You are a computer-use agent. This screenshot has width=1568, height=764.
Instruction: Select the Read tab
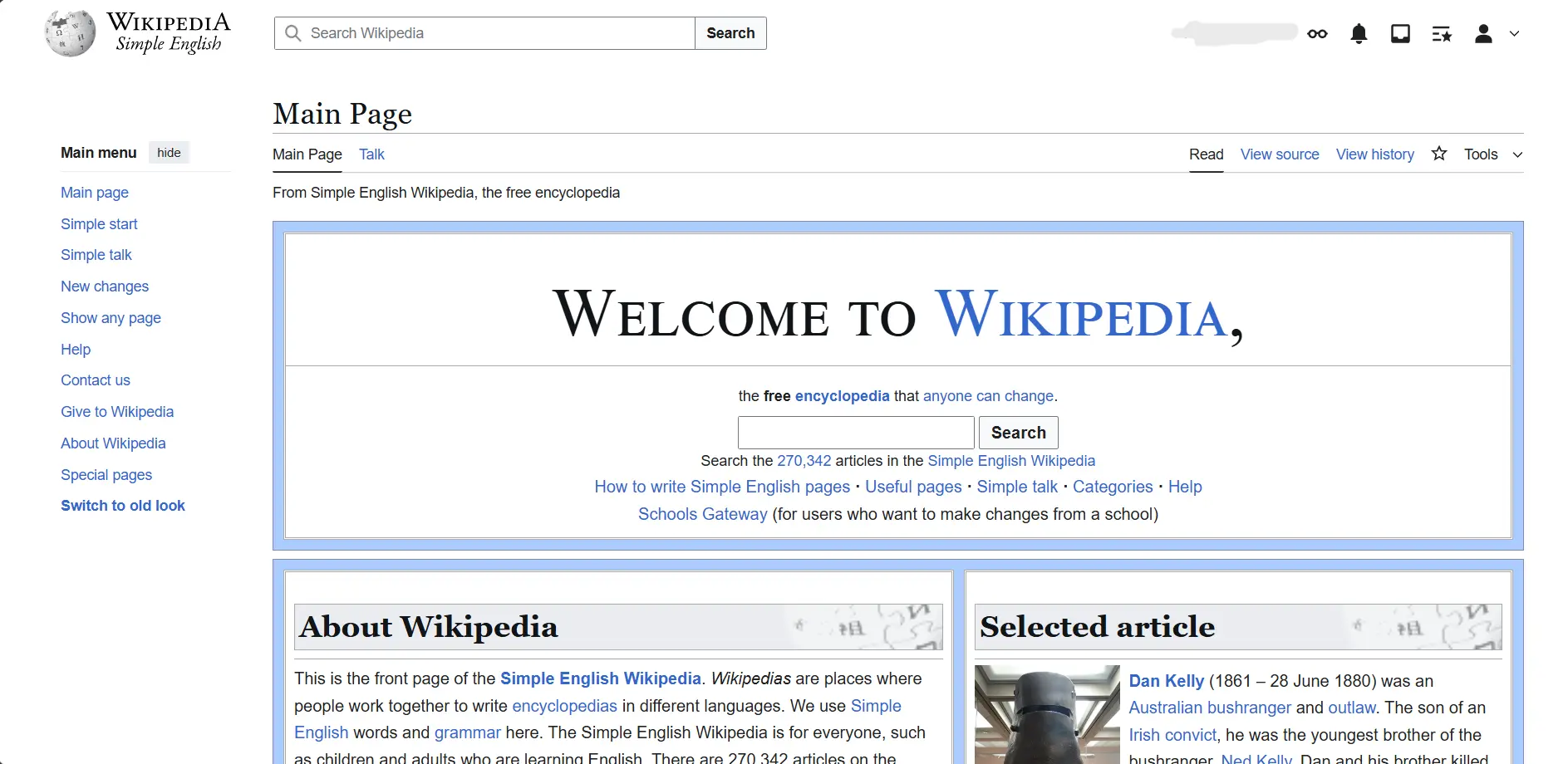click(x=1206, y=154)
